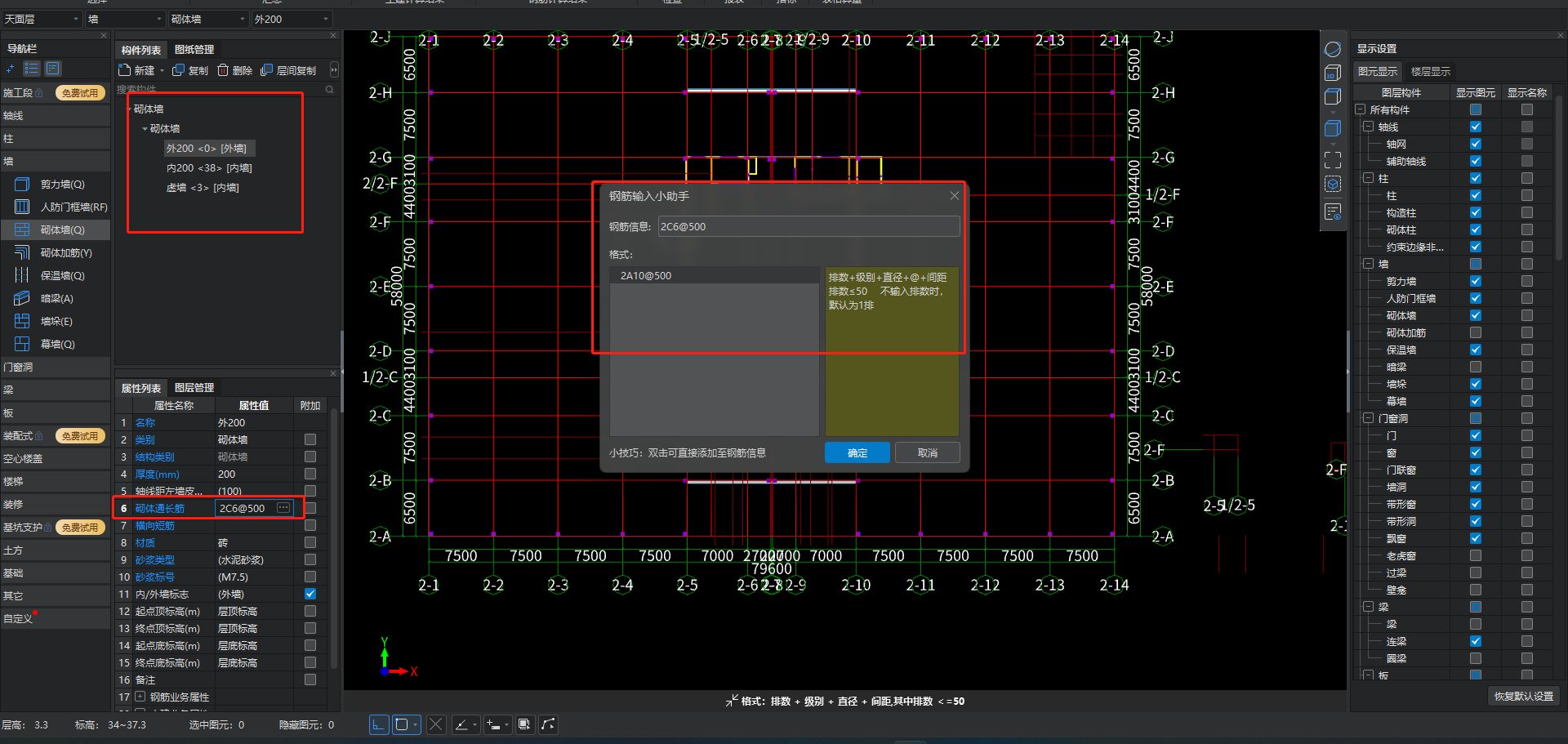This screenshot has height=744, width=1568.
Task: Check 显示图元 for 暗梁
Action: [x=1476, y=367]
